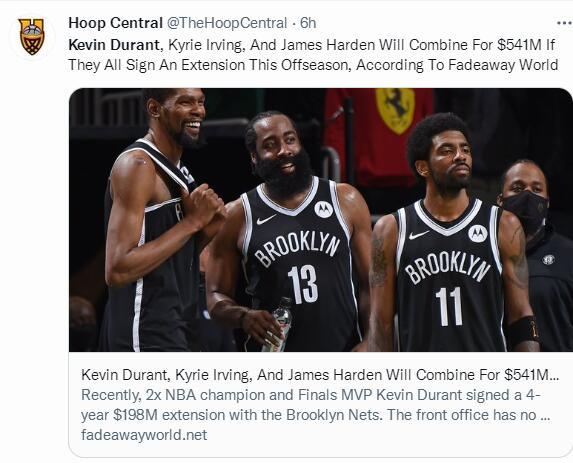Screen dimensions: 573x463
Task: Click jersey number 11 in the photo
Action: 449,306
